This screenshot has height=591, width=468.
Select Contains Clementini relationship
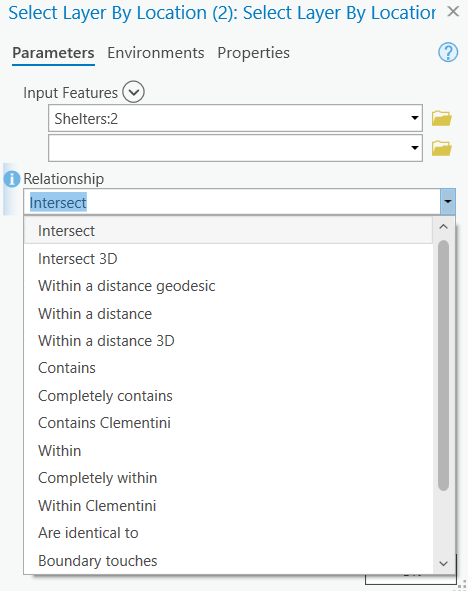tap(228, 423)
